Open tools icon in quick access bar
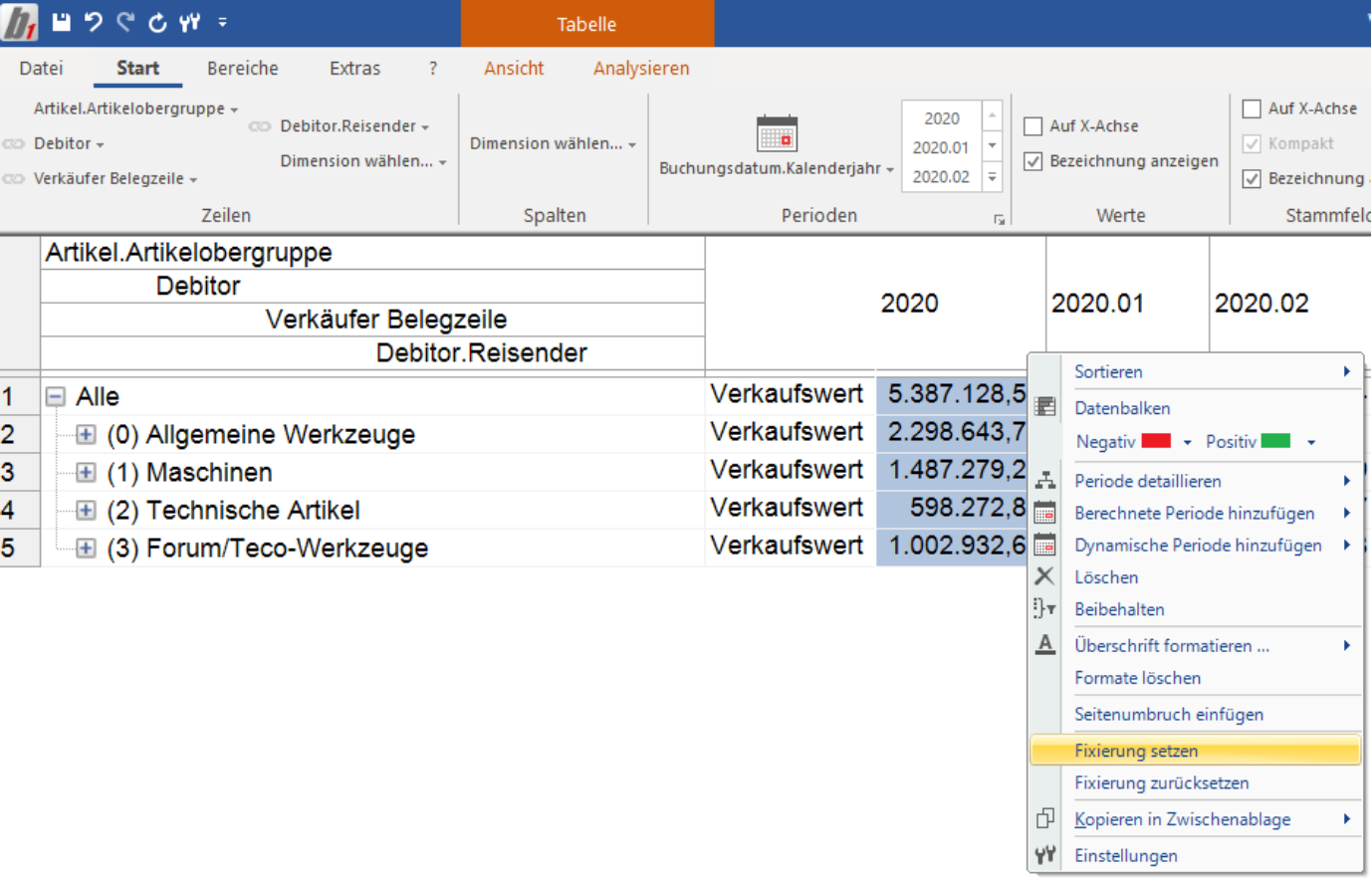 tap(189, 22)
